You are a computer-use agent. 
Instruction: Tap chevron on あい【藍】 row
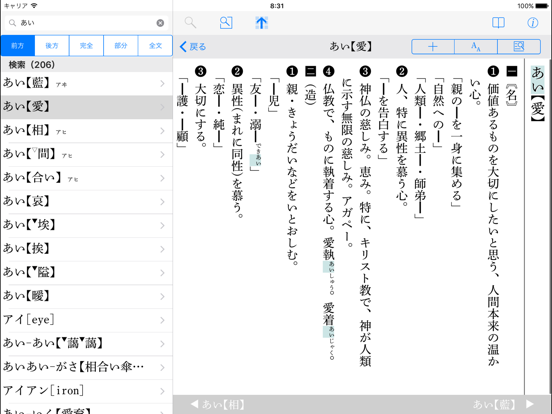coord(162,83)
